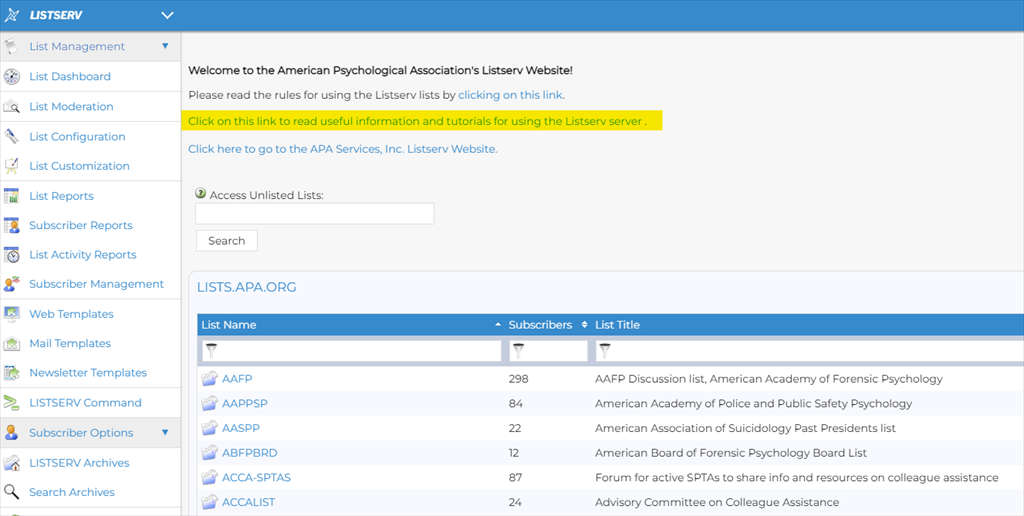Click the List Title filter funnel icon

click(x=605, y=351)
